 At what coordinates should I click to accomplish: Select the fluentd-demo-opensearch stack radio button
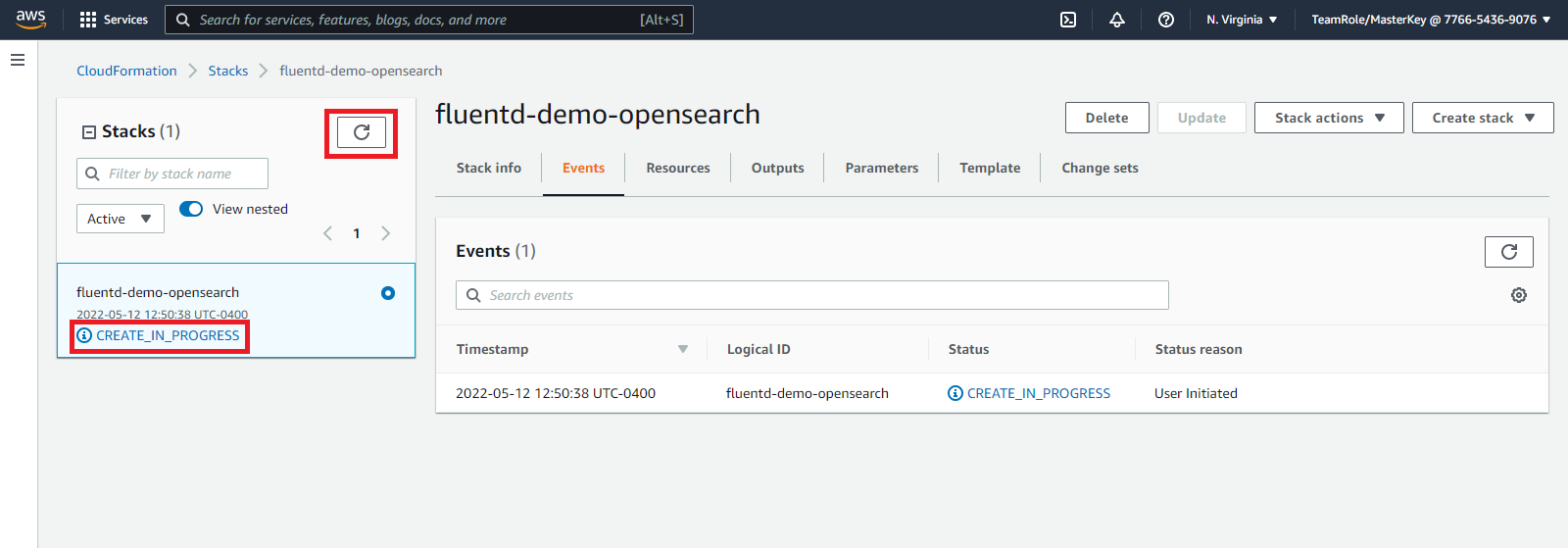(388, 293)
